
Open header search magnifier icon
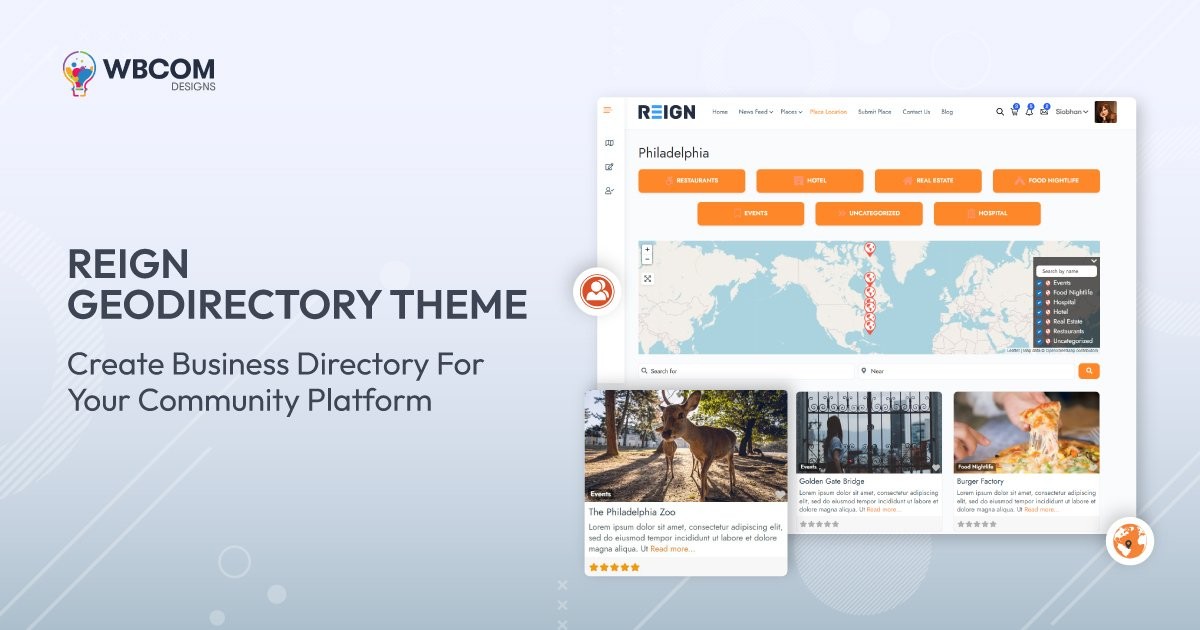[1000, 112]
